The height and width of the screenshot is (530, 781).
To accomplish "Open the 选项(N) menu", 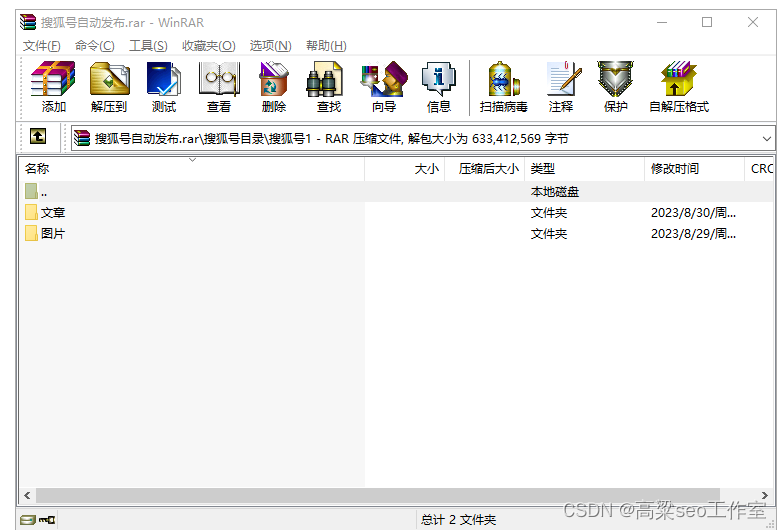I will 270,46.
